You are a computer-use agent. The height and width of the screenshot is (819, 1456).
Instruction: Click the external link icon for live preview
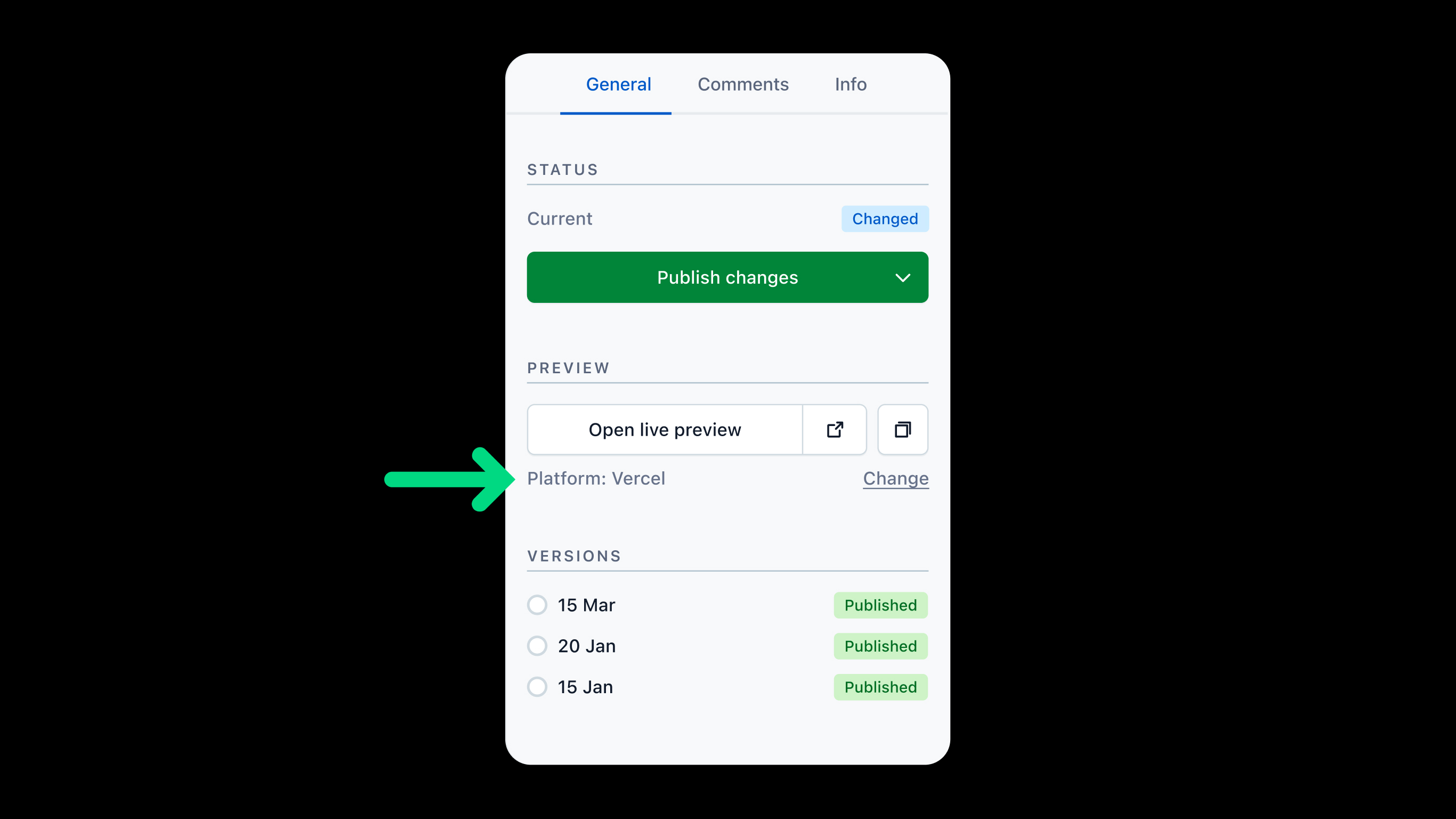[834, 429]
